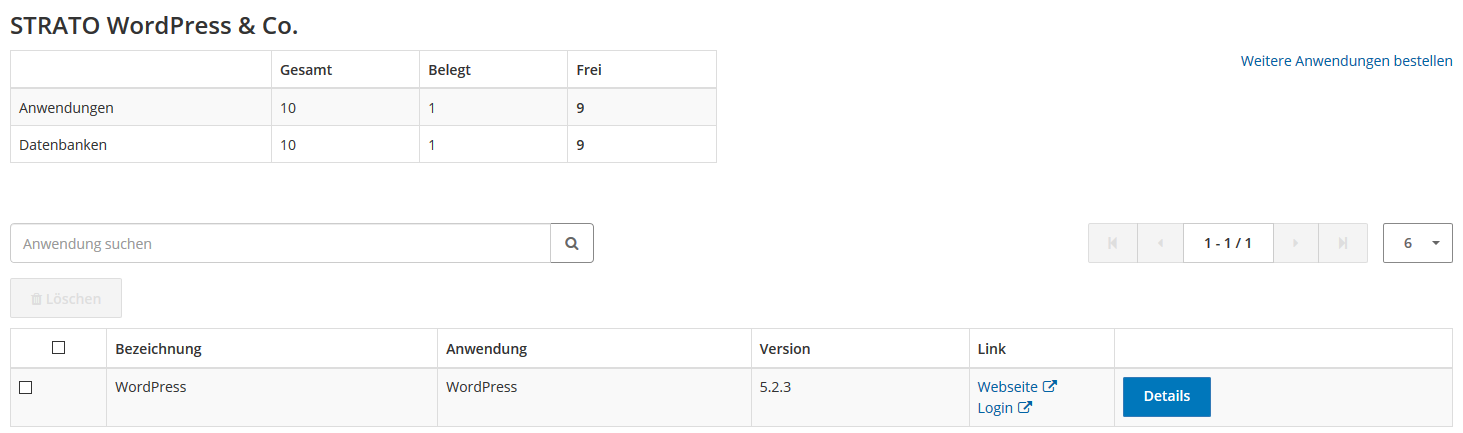Open the WordPress Details button
This screenshot has height=433, width=1463.
(1166, 396)
